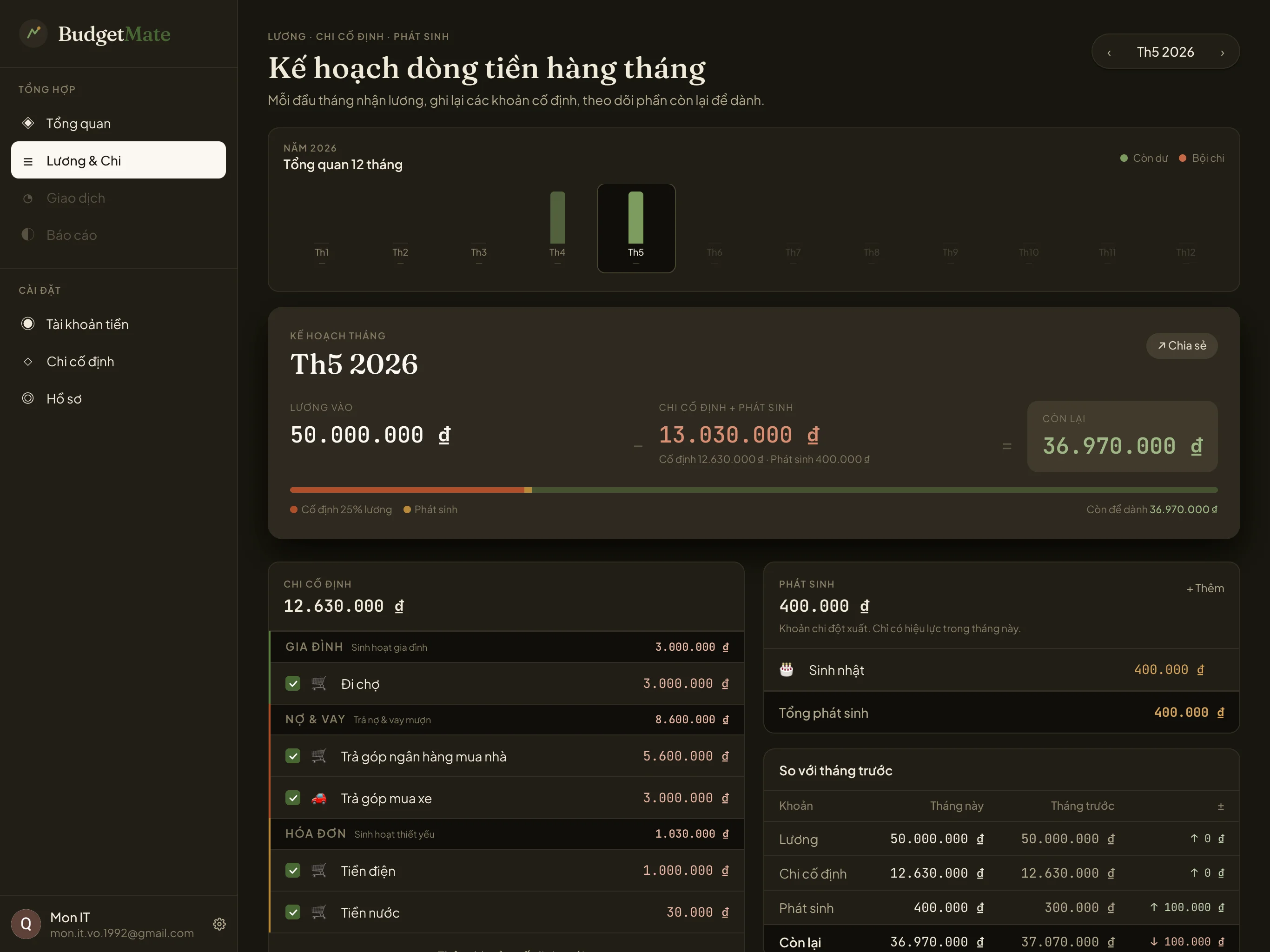Open Giao dịch page
The image size is (1270, 952).
click(x=118, y=198)
